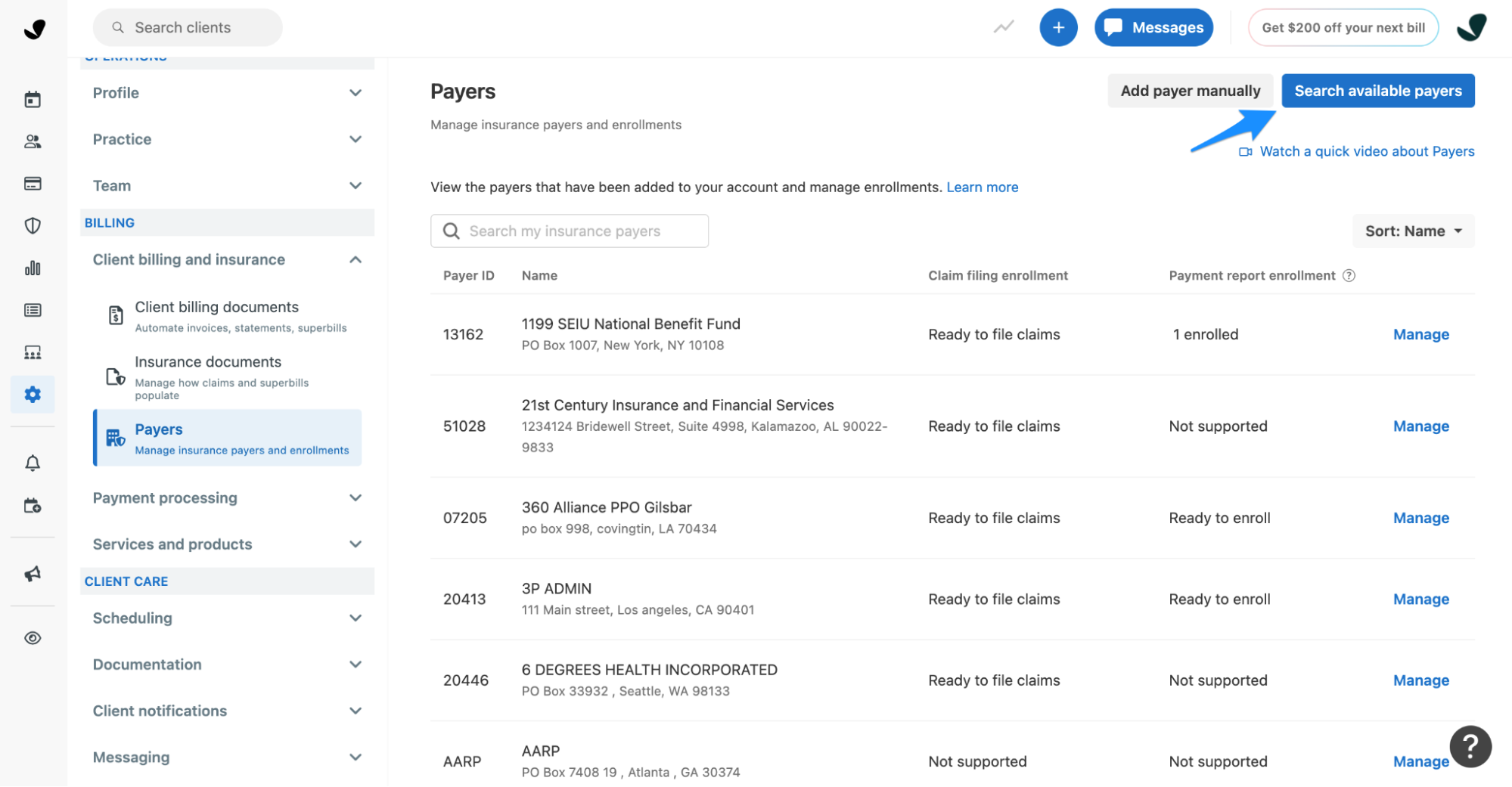Expand the Documentation section
Viewport: 1512px width, 787px height.
227,665
